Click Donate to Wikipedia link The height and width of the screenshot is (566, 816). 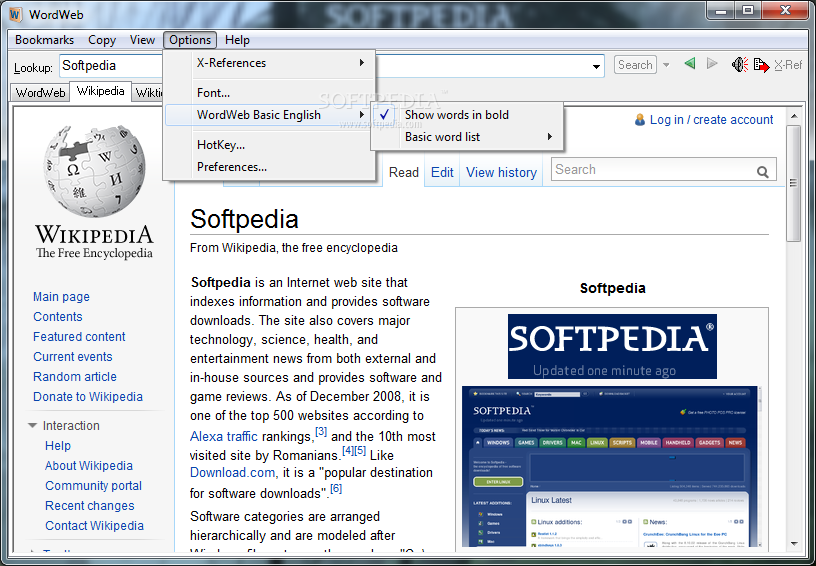(x=88, y=396)
